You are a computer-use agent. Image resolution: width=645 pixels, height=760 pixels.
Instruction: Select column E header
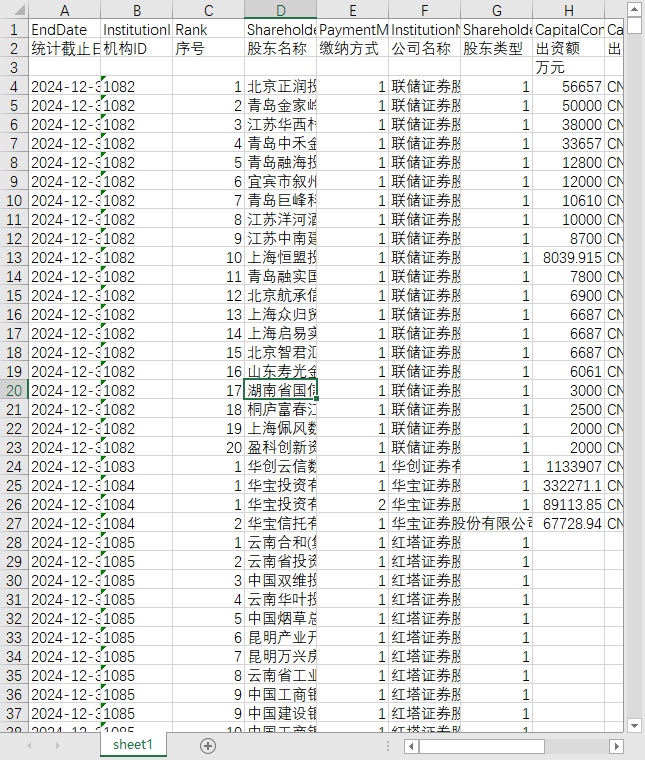pos(353,10)
